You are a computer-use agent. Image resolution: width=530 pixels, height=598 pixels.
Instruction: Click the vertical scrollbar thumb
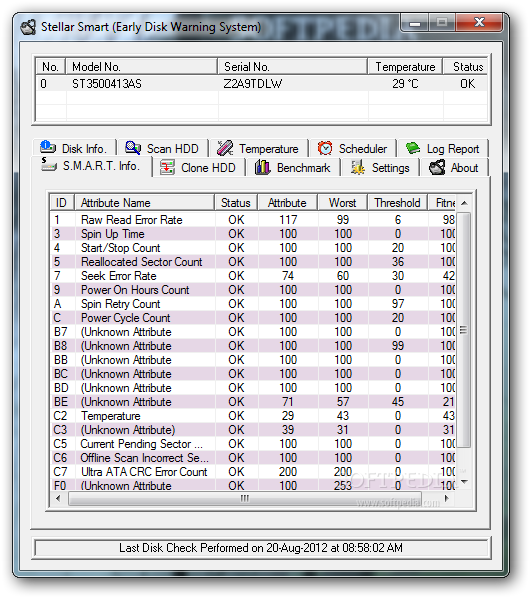click(464, 330)
